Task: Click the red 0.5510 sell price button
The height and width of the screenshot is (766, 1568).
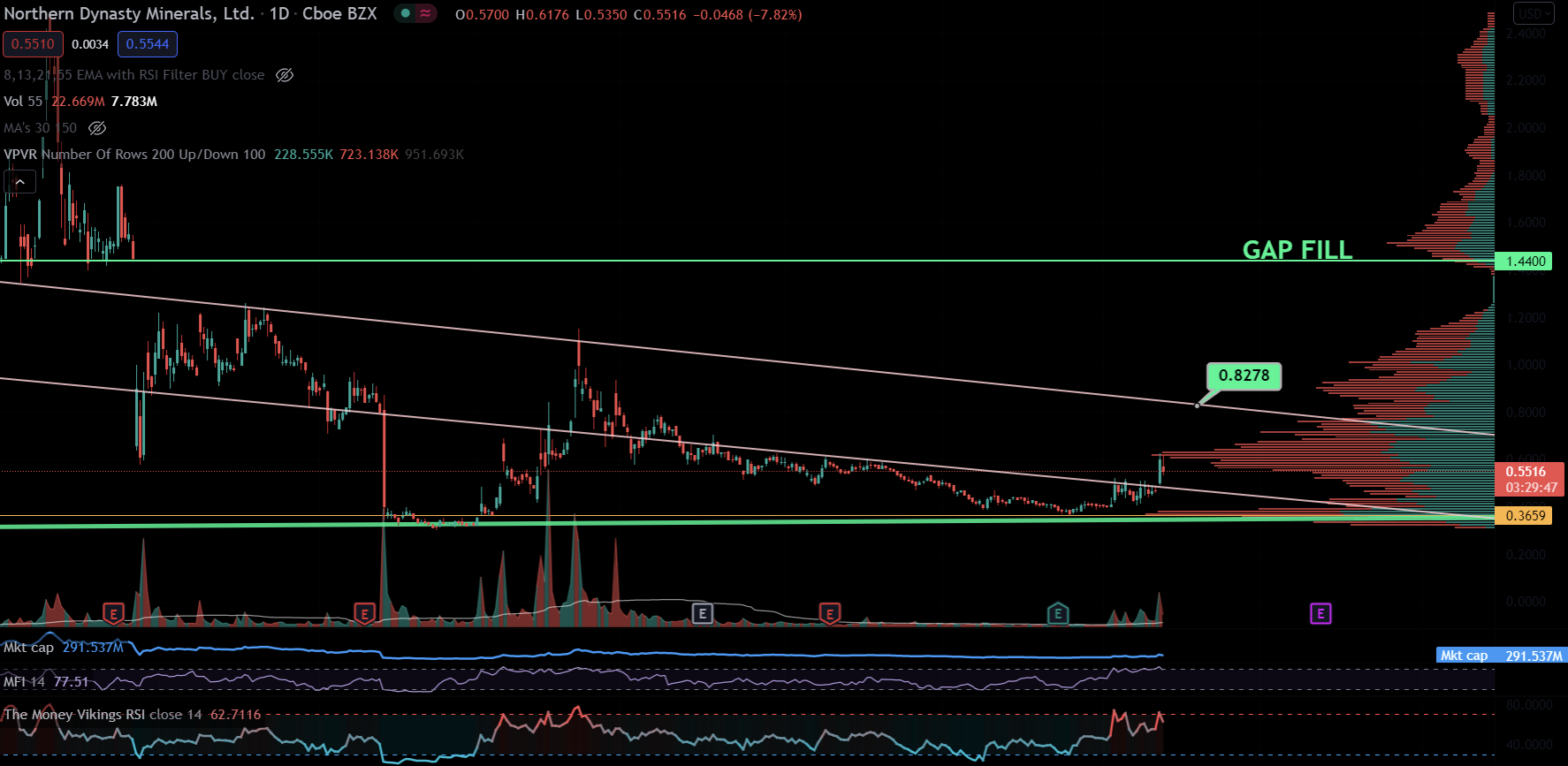Action: click(x=33, y=44)
